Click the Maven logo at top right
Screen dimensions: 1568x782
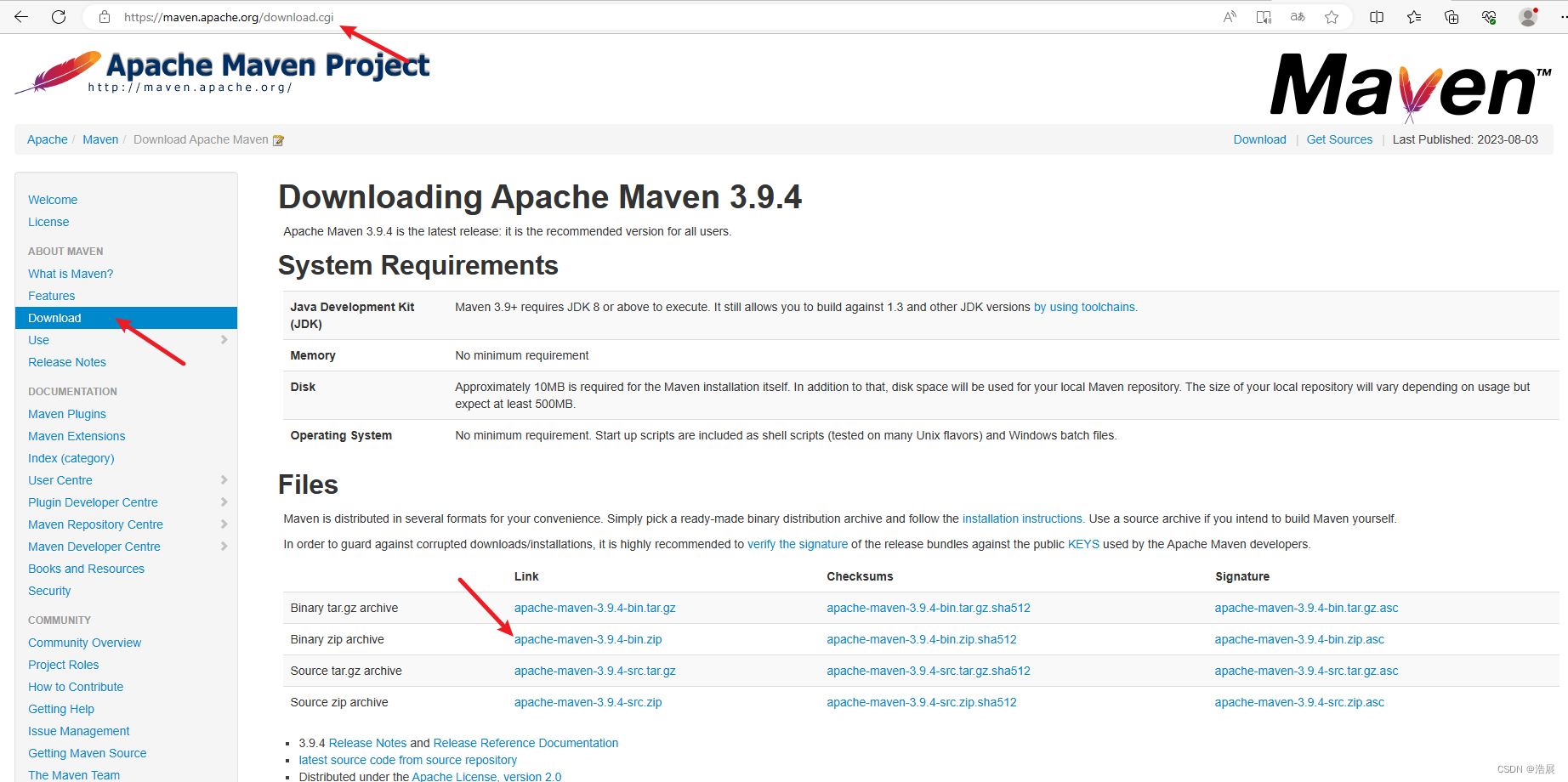(1411, 87)
